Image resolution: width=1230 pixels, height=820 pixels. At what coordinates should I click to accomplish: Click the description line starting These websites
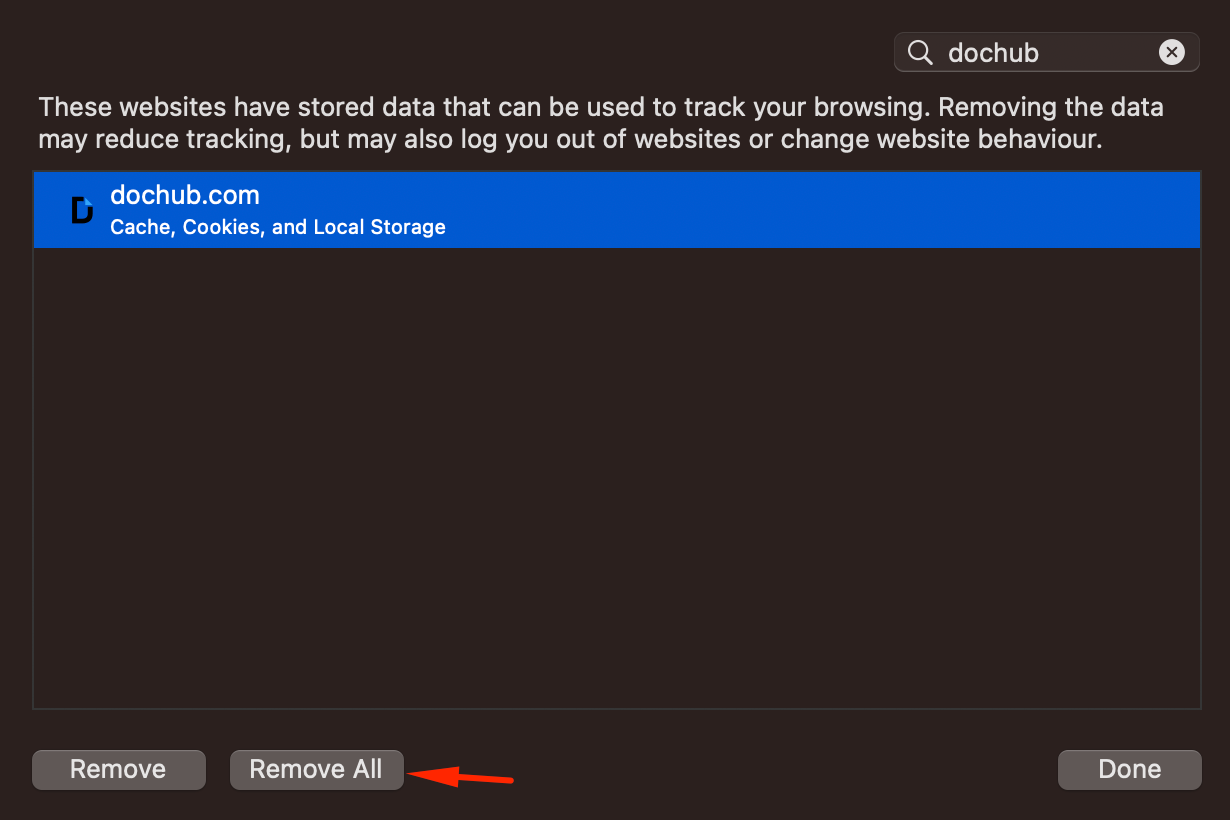pos(601,107)
